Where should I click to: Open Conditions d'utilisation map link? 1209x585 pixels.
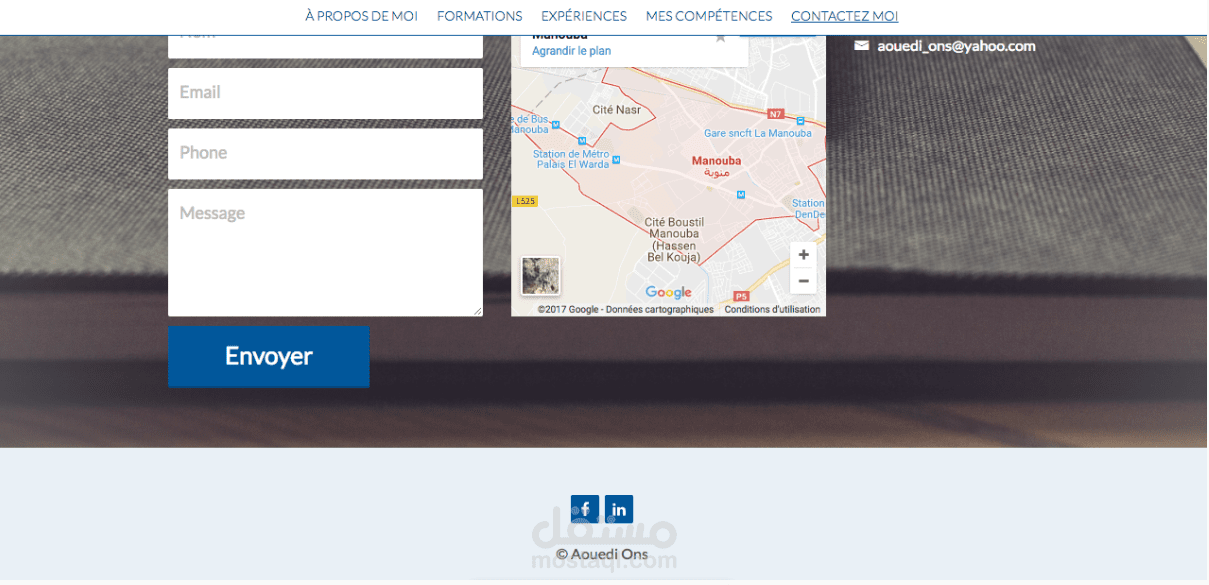tap(772, 309)
